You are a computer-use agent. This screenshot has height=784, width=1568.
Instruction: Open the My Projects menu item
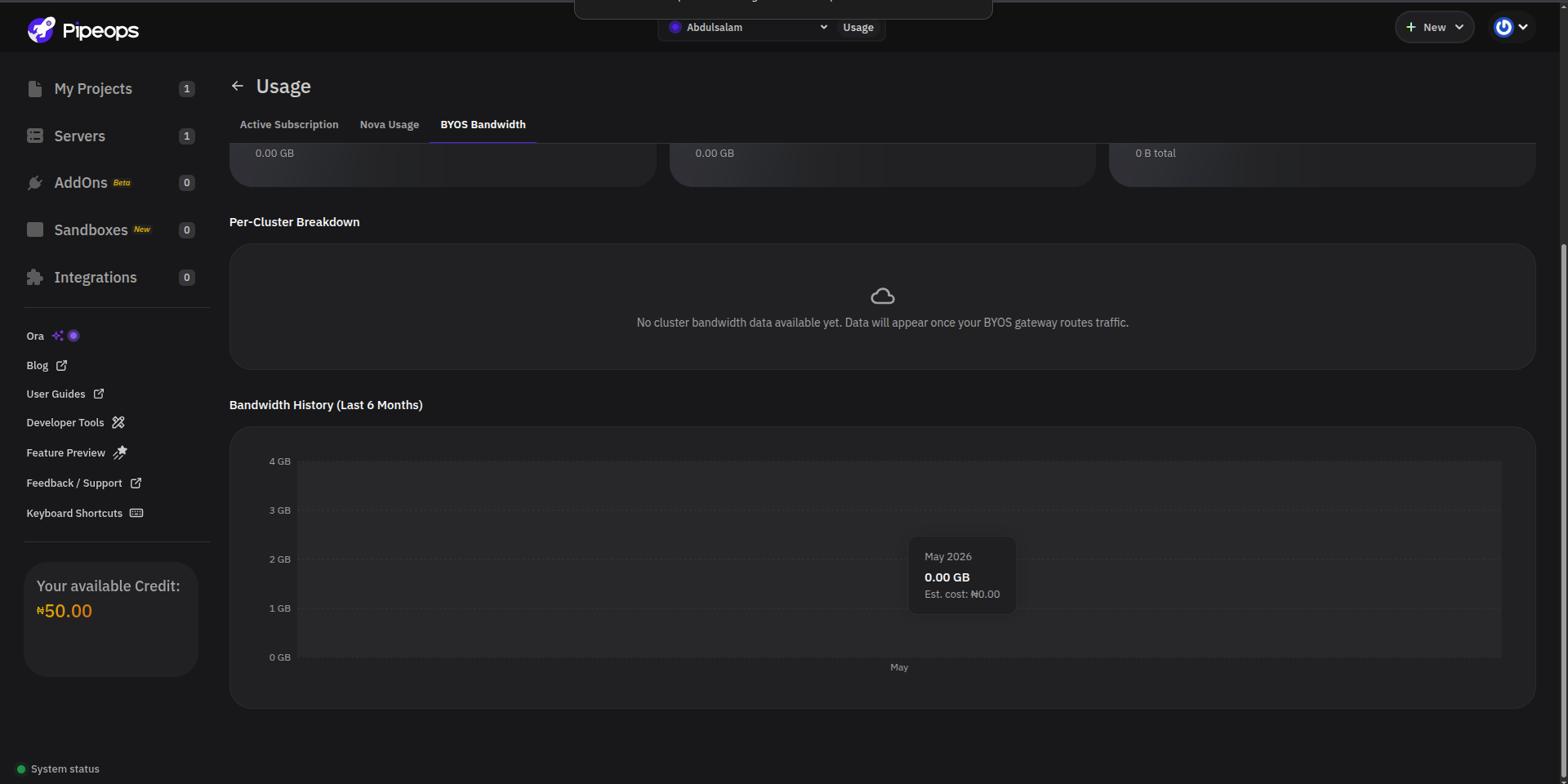[112, 89]
